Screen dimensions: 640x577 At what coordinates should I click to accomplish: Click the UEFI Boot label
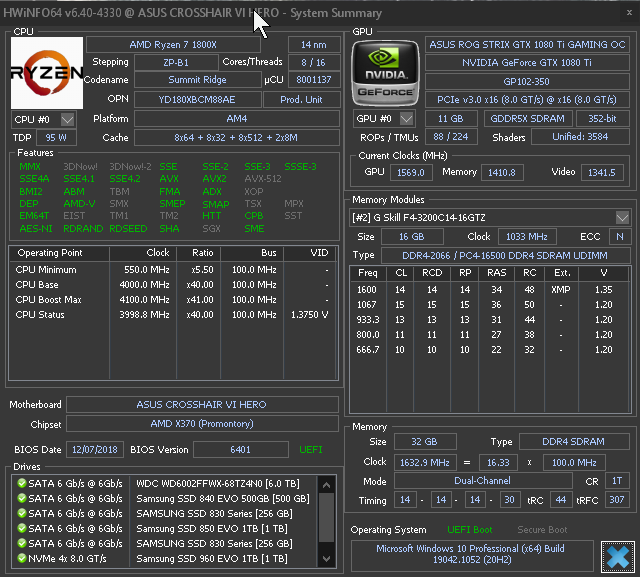tap(470, 530)
